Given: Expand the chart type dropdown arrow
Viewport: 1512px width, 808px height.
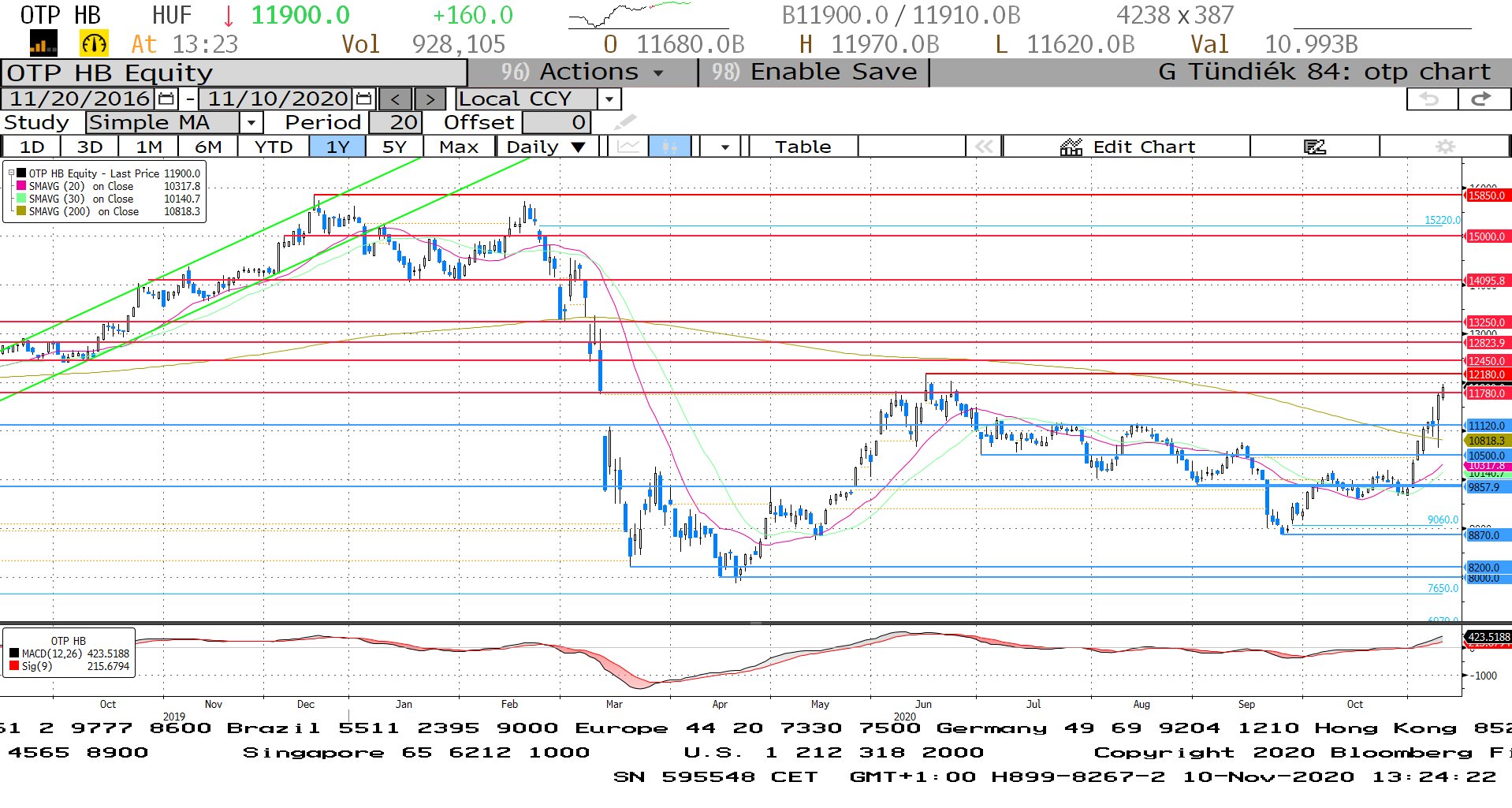Looking at the screenshot, I should coord(724,147).
